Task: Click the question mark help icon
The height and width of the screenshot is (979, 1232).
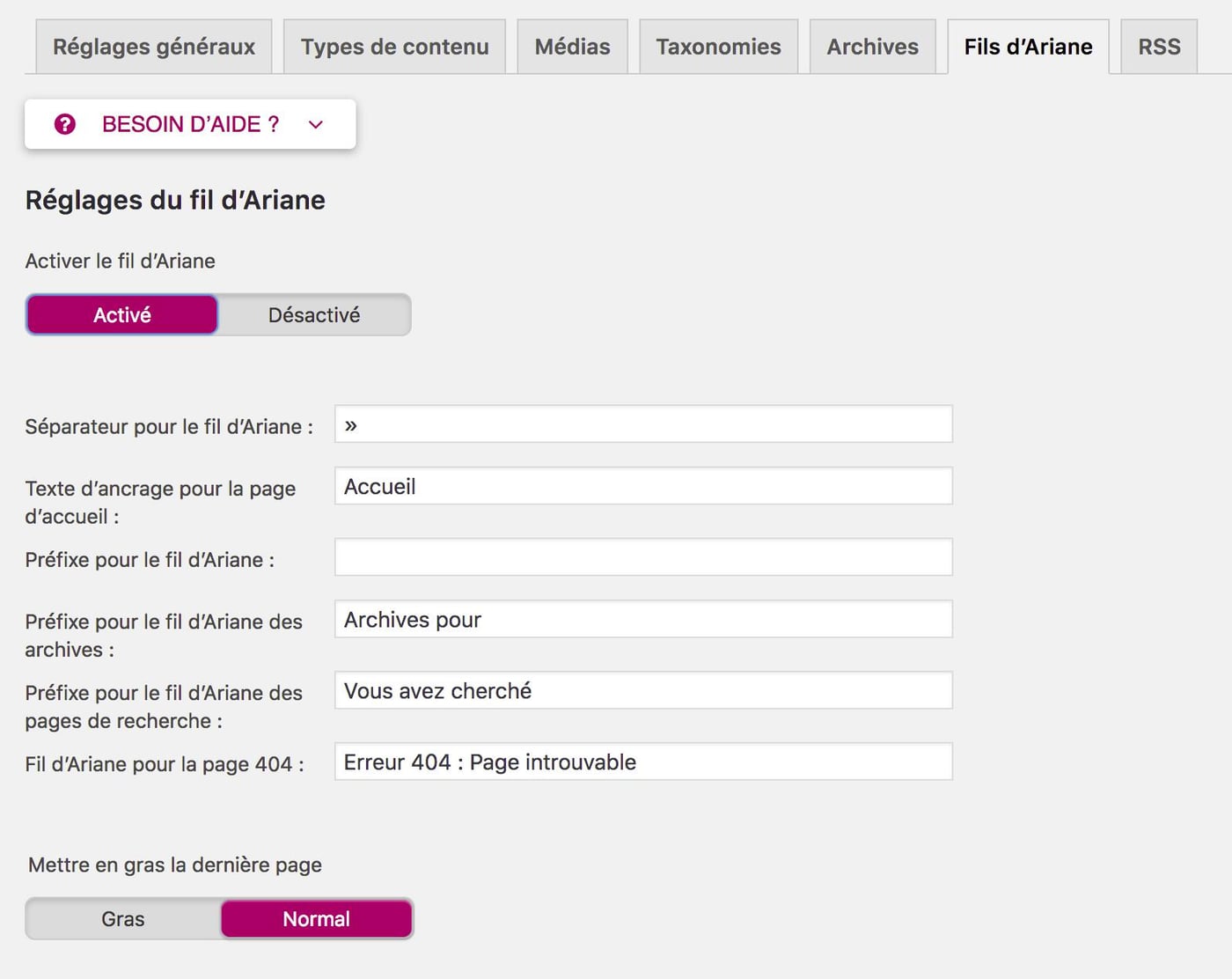Action: [63, 124]
